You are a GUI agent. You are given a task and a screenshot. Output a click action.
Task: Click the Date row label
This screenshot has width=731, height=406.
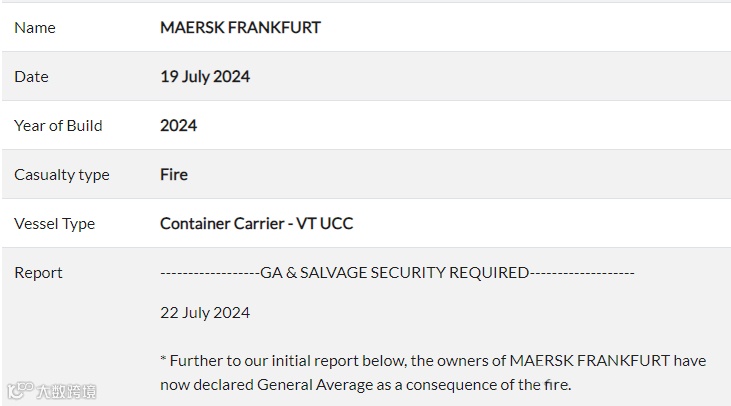31,77
